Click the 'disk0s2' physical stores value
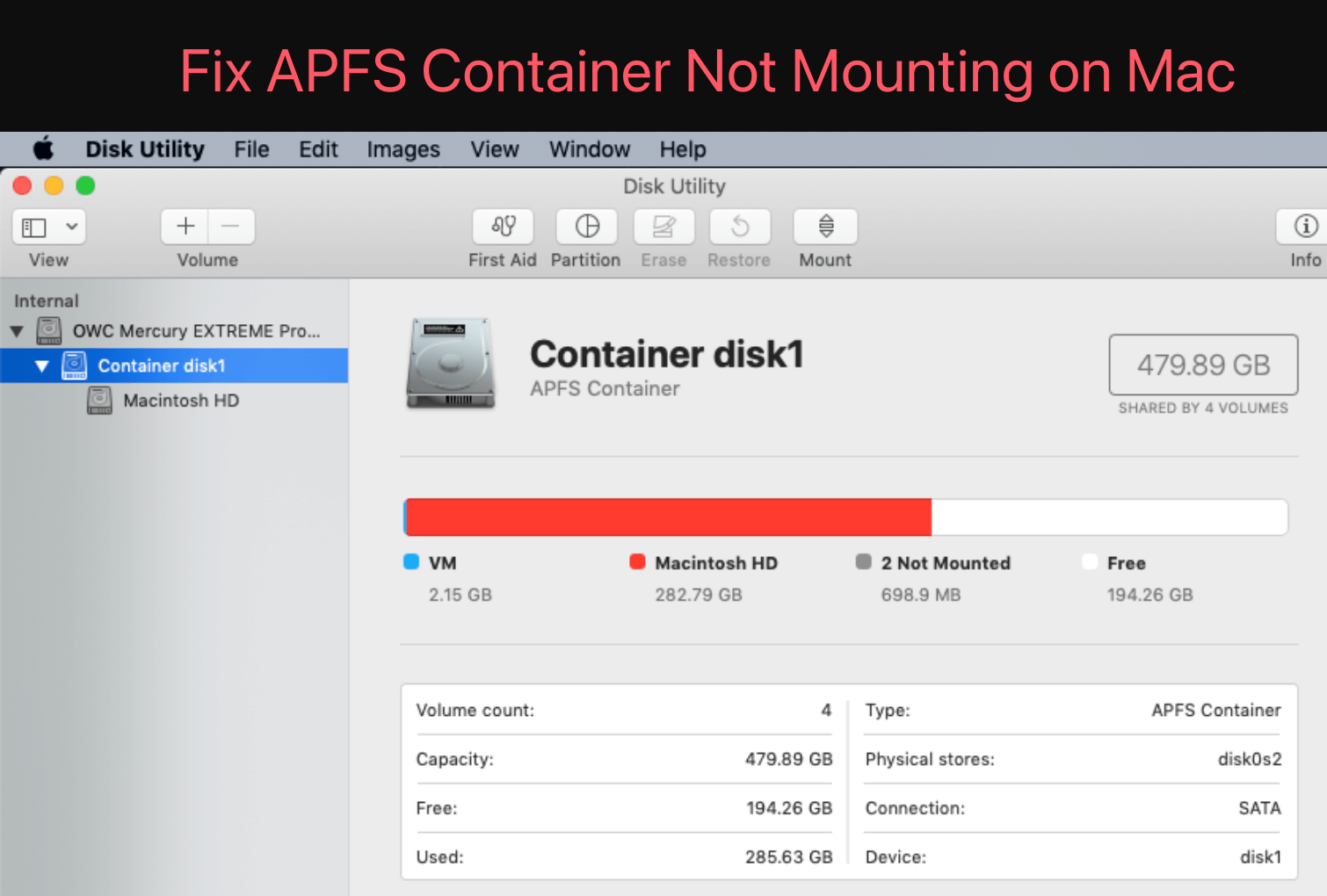The width and height of the screenshot is (1327, 896). (x=1250, y=759)
